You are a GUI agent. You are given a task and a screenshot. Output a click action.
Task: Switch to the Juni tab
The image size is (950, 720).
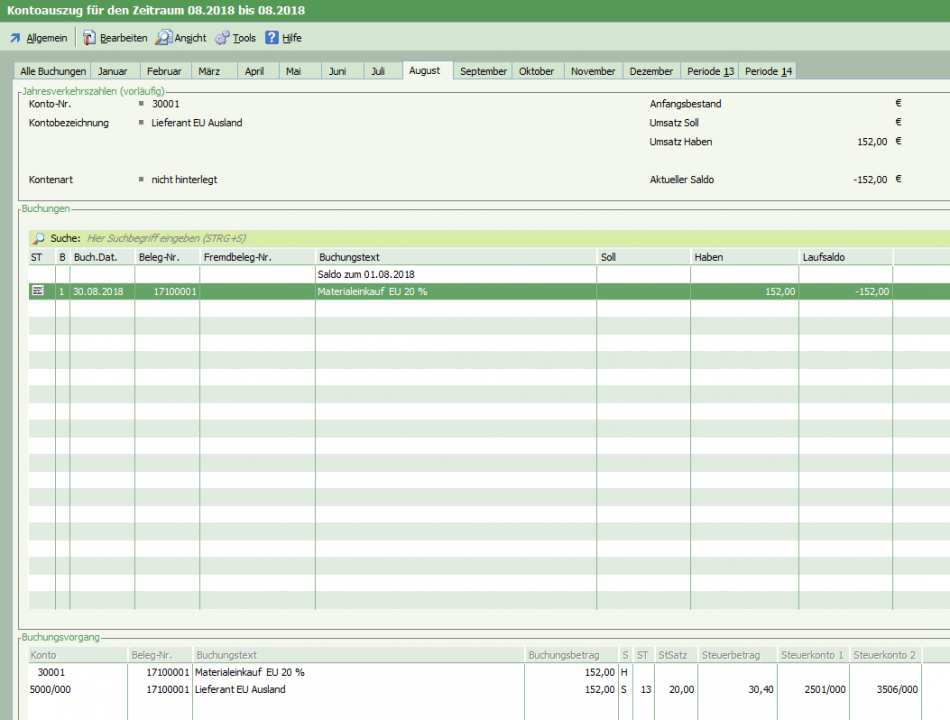pyautogui.click(x=342, y=71)
